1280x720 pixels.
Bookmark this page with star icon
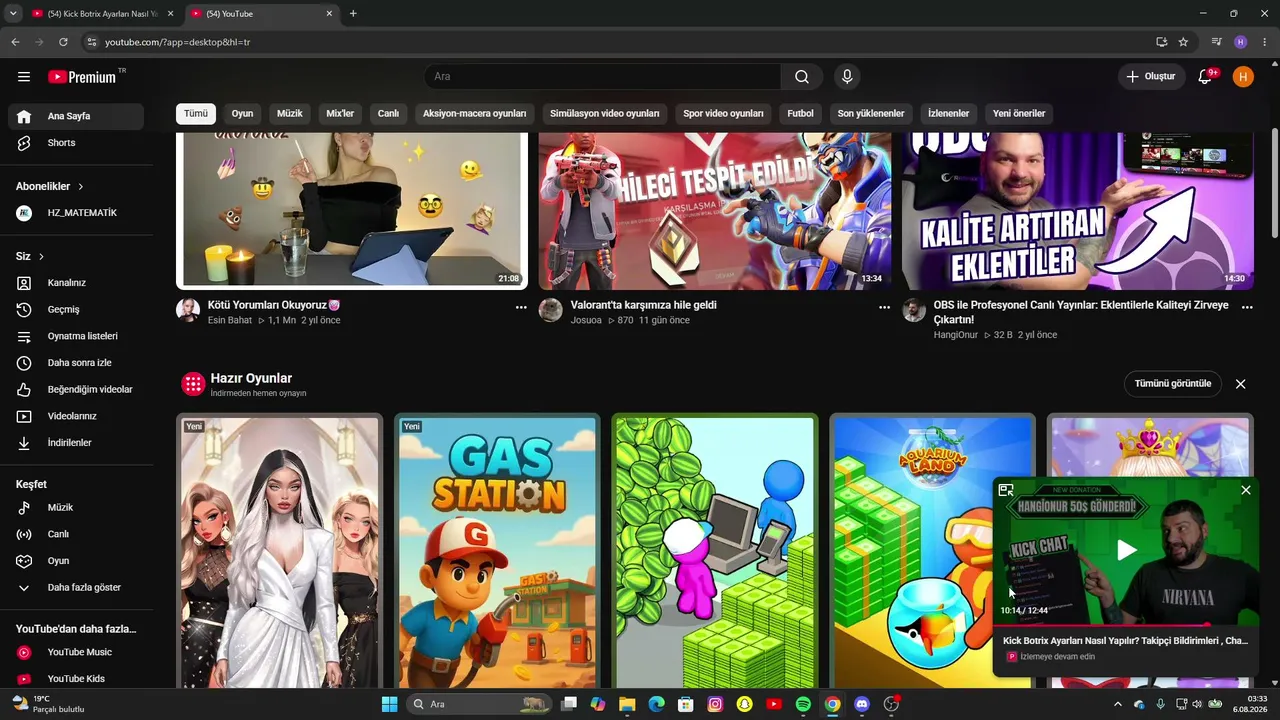[x=1183, y=42]
